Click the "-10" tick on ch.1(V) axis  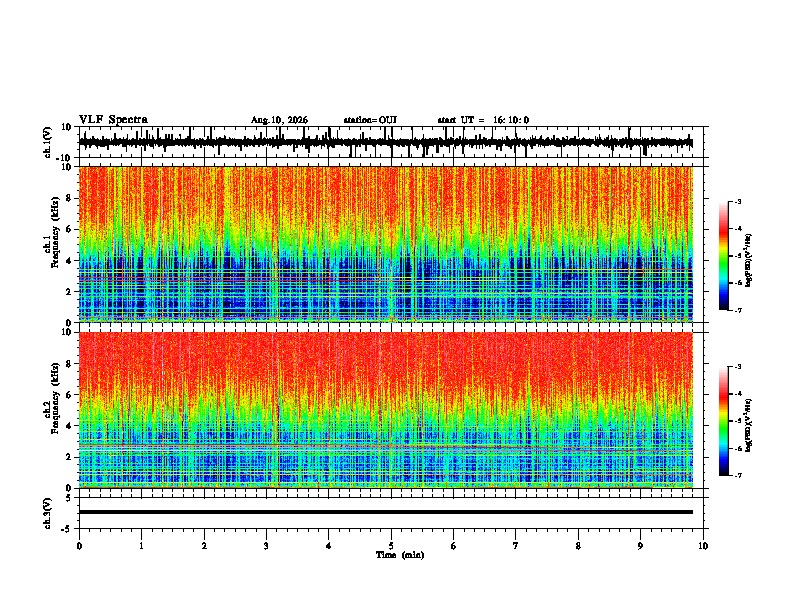click(65, 158)
